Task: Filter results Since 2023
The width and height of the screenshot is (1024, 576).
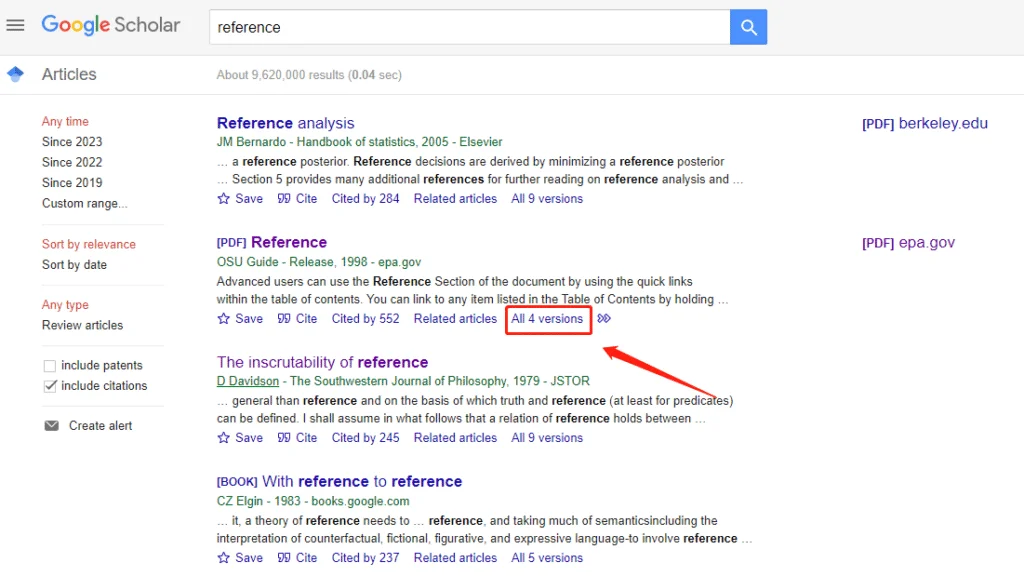Action: click(72, 142)
